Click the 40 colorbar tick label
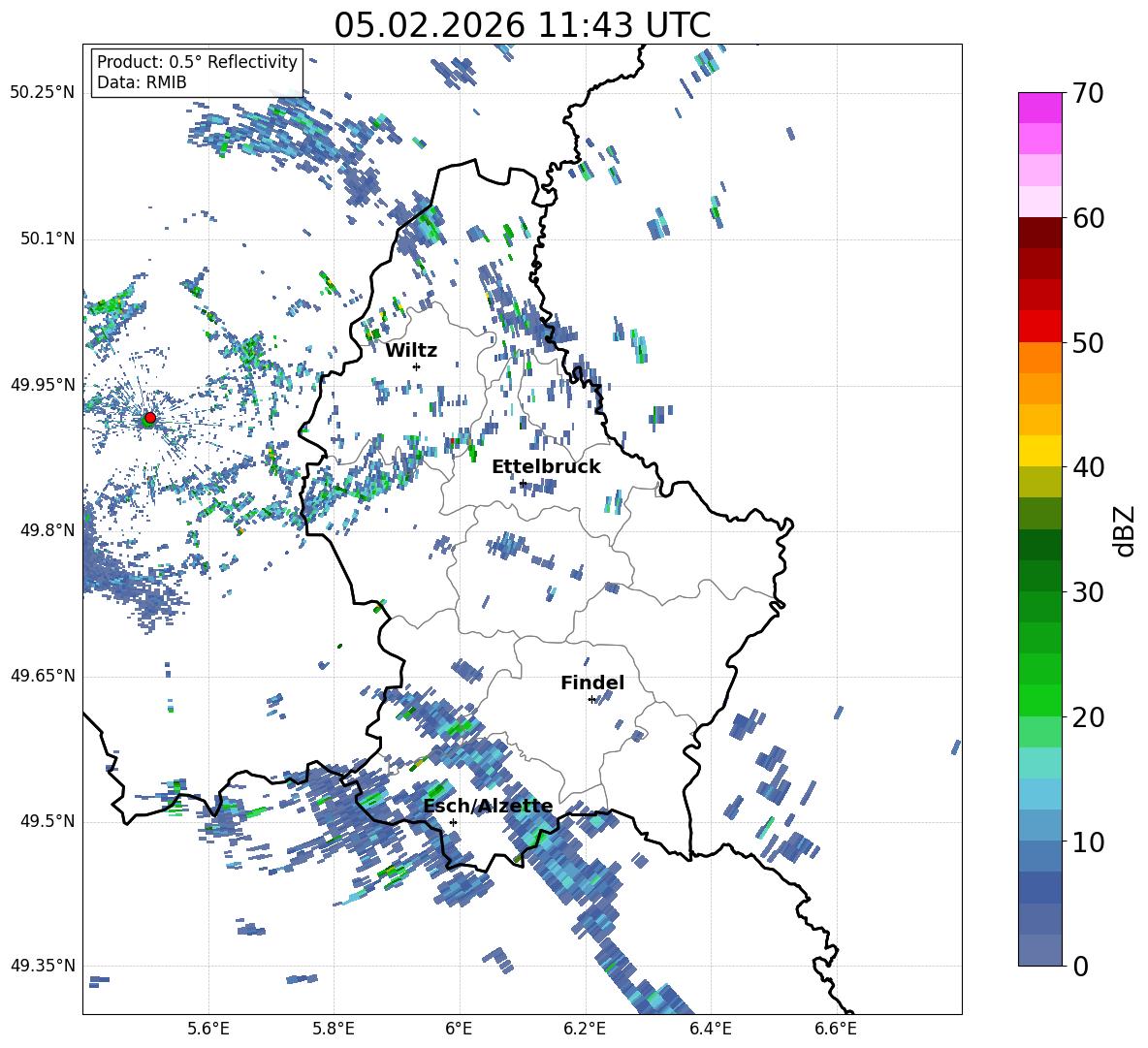Image resolution: width=1148 pixels, height=1048 pixels. tap(1088, 467)
